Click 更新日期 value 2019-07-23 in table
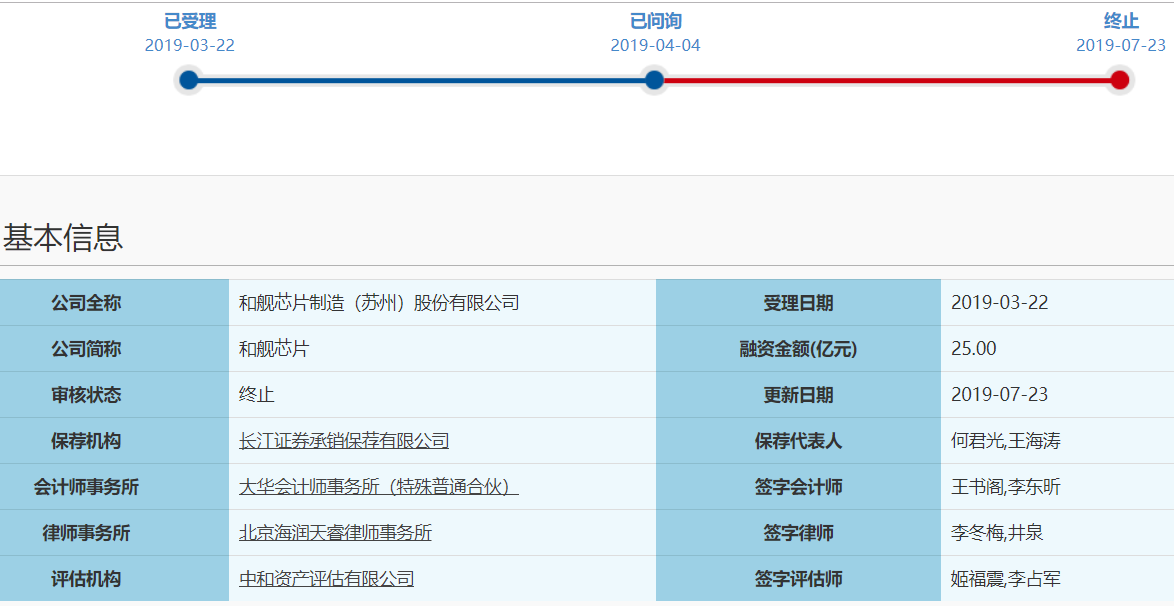The image size is (1174, 606). click(1000, 395)
